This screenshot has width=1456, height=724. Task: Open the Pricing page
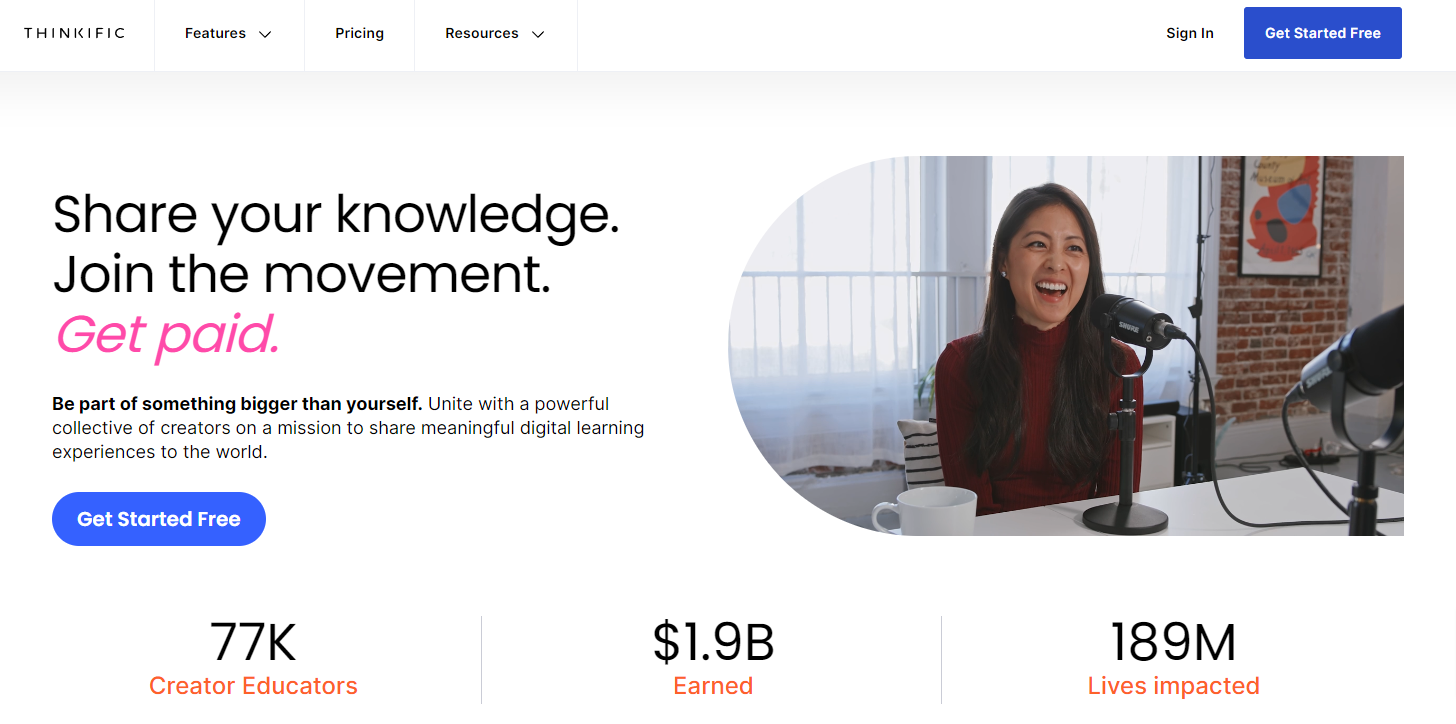[x=360, y=34]
